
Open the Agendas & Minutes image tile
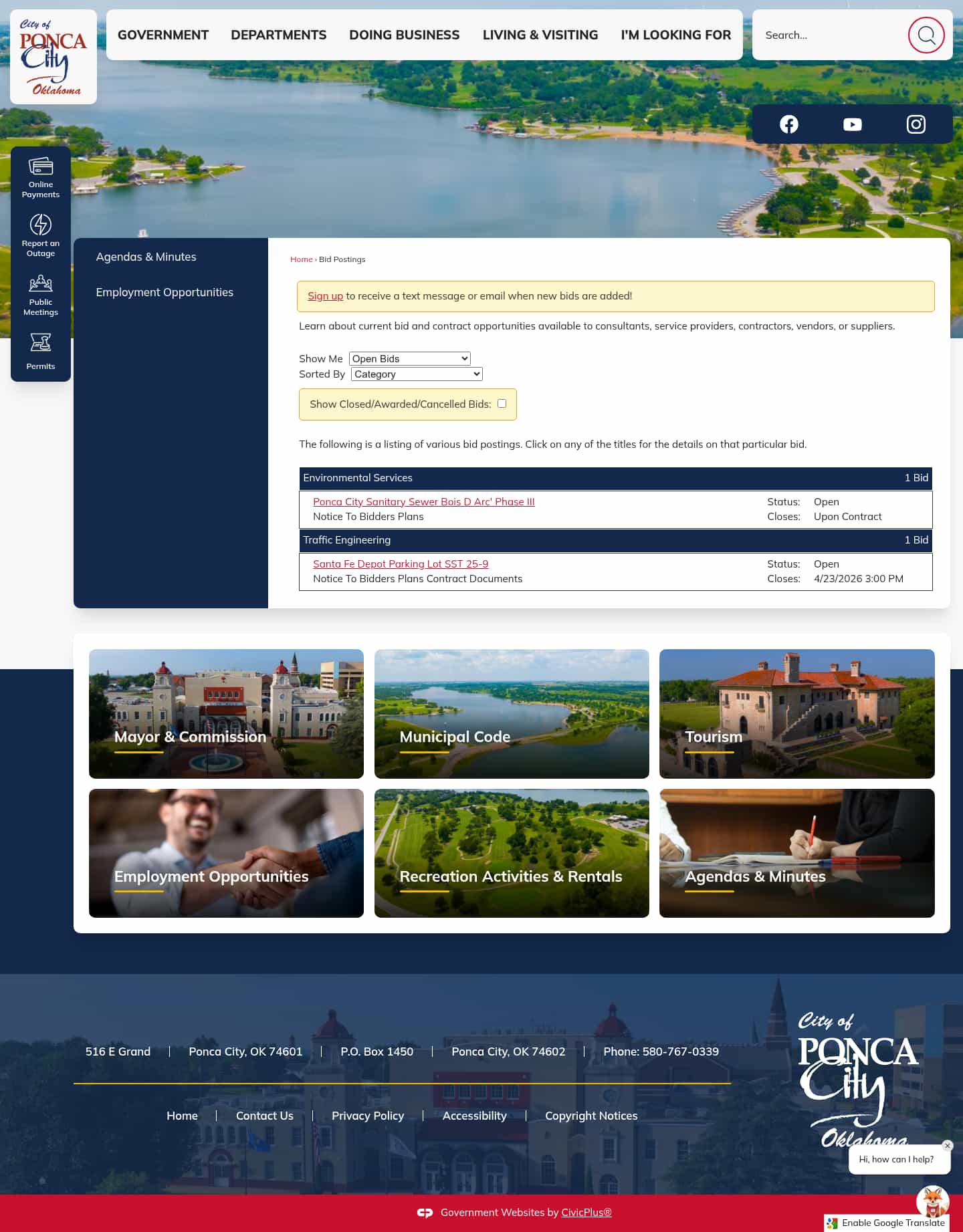(x=797, y=853)
